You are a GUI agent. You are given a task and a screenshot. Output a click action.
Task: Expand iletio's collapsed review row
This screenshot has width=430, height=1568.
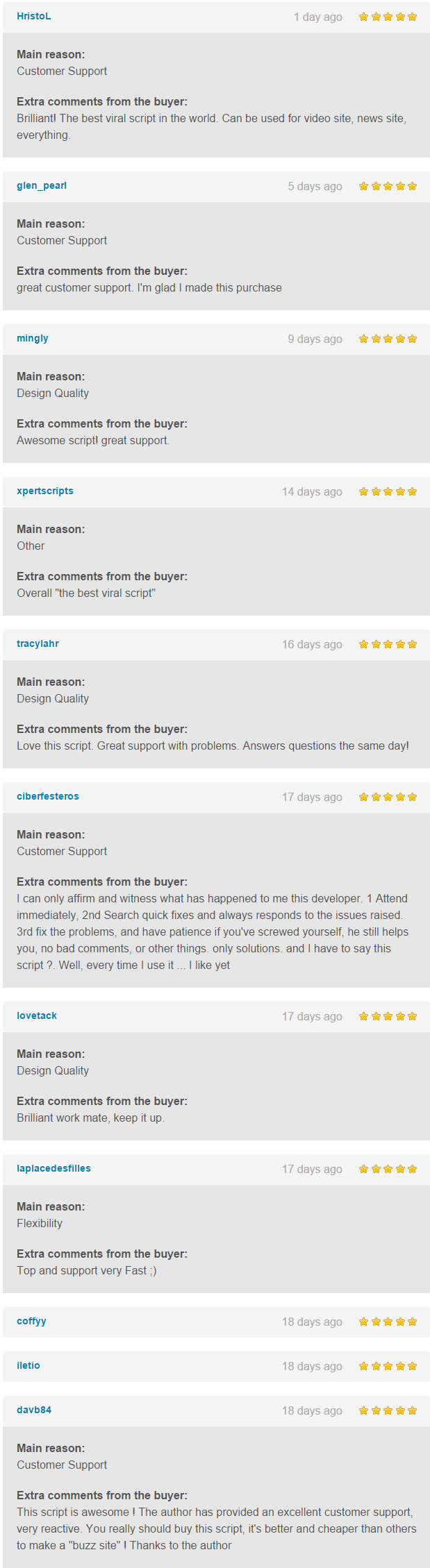215,1366
